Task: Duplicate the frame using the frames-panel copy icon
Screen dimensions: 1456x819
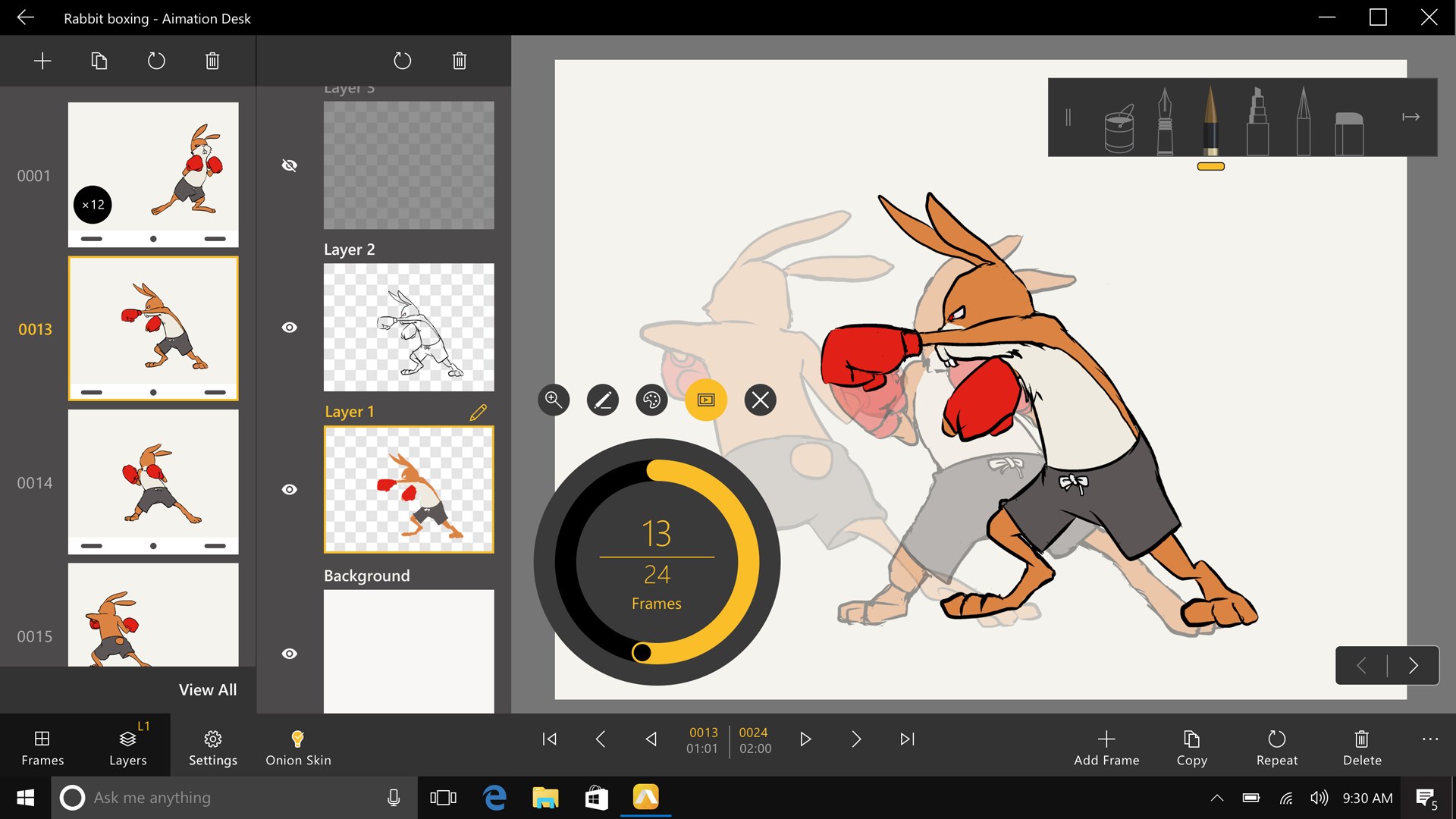Action: pos(99,61)
